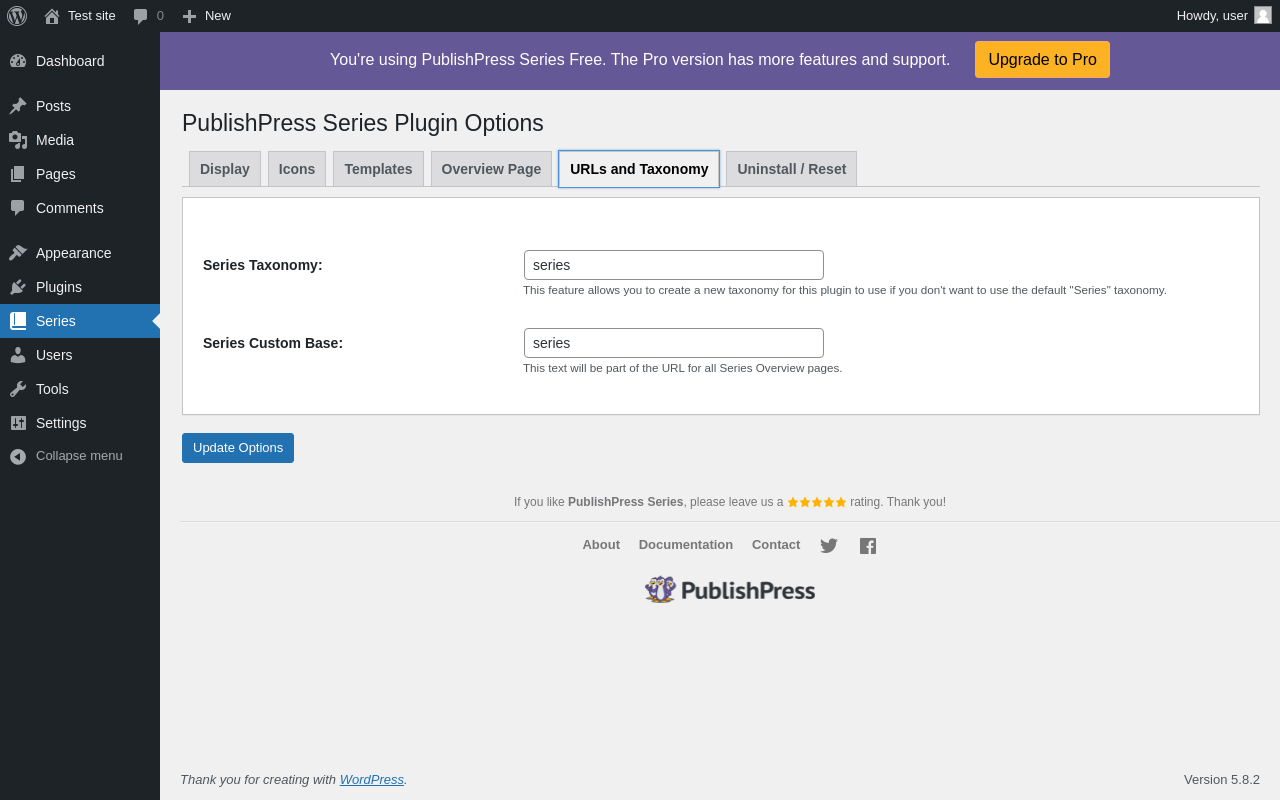Screen dimensions: 1280x800
Task: Go to the Media menu label
Action: click(55, 140)
